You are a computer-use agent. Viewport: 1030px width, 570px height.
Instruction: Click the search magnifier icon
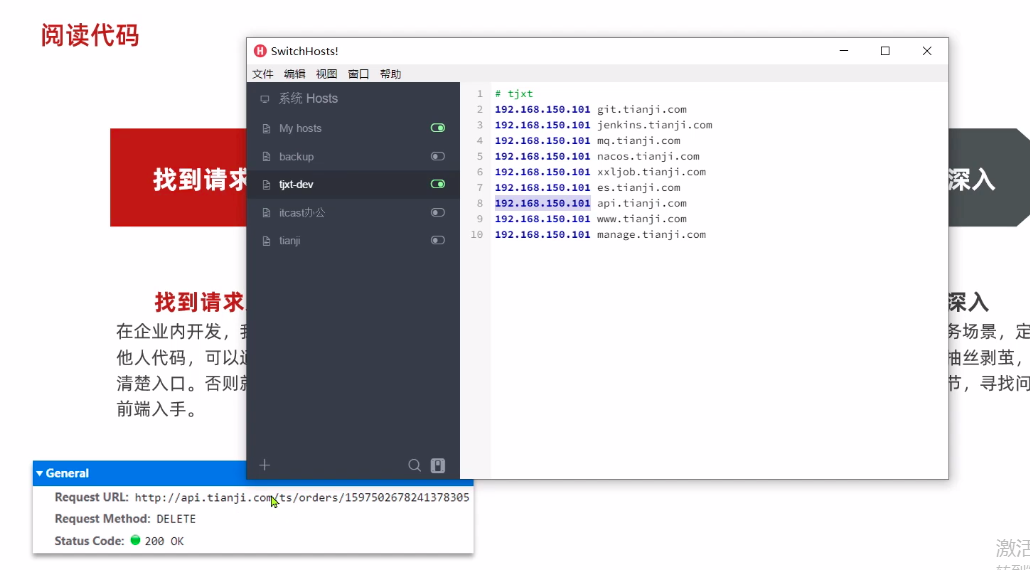414,466
